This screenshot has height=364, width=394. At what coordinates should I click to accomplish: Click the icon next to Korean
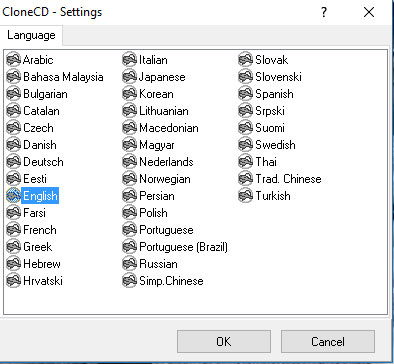[129, 94]
